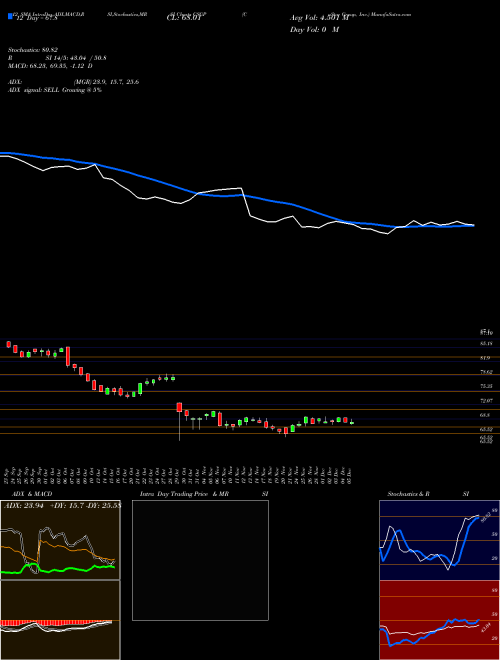Click the long-wick red gap-down candlestick
The height and width of the screenshot is (660, 500).
(180, 421)
